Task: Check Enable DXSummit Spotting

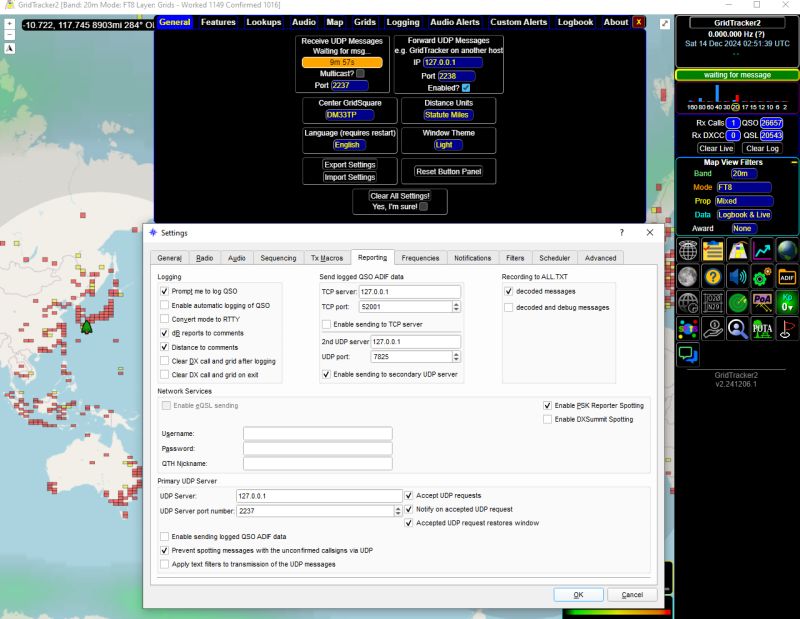Action: (547, 419)
